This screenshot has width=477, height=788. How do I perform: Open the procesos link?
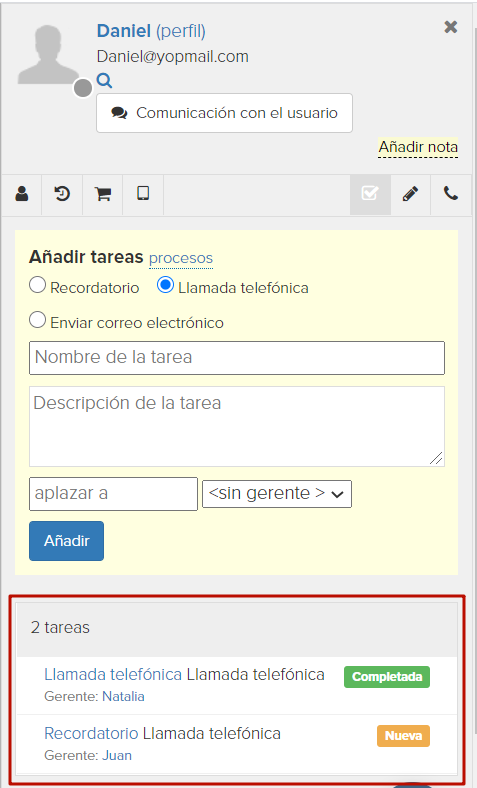coord(181,258)
